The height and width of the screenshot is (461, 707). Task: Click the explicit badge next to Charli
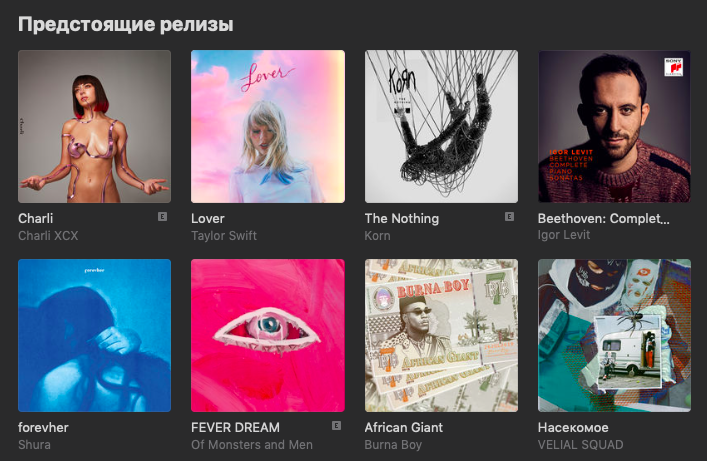[x=162, y=217]
